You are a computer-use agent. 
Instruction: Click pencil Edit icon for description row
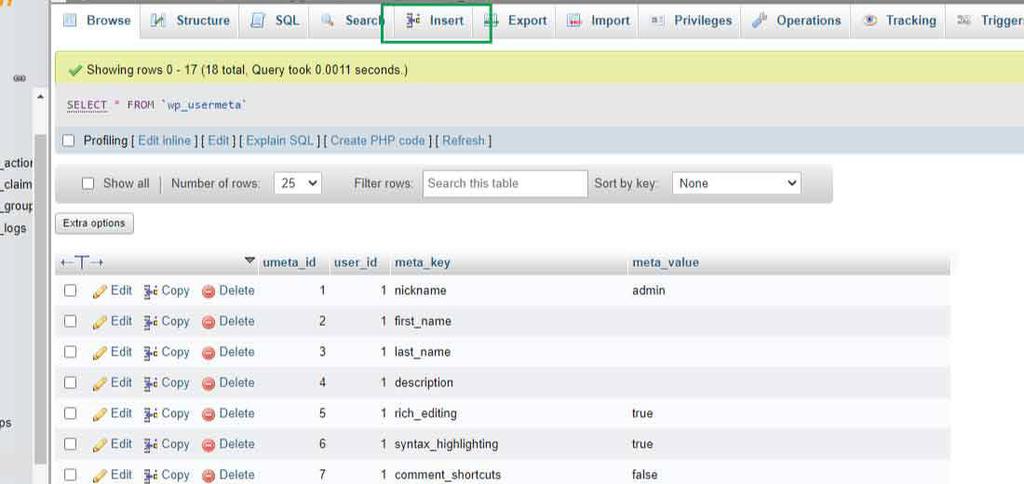pos(99,383)
